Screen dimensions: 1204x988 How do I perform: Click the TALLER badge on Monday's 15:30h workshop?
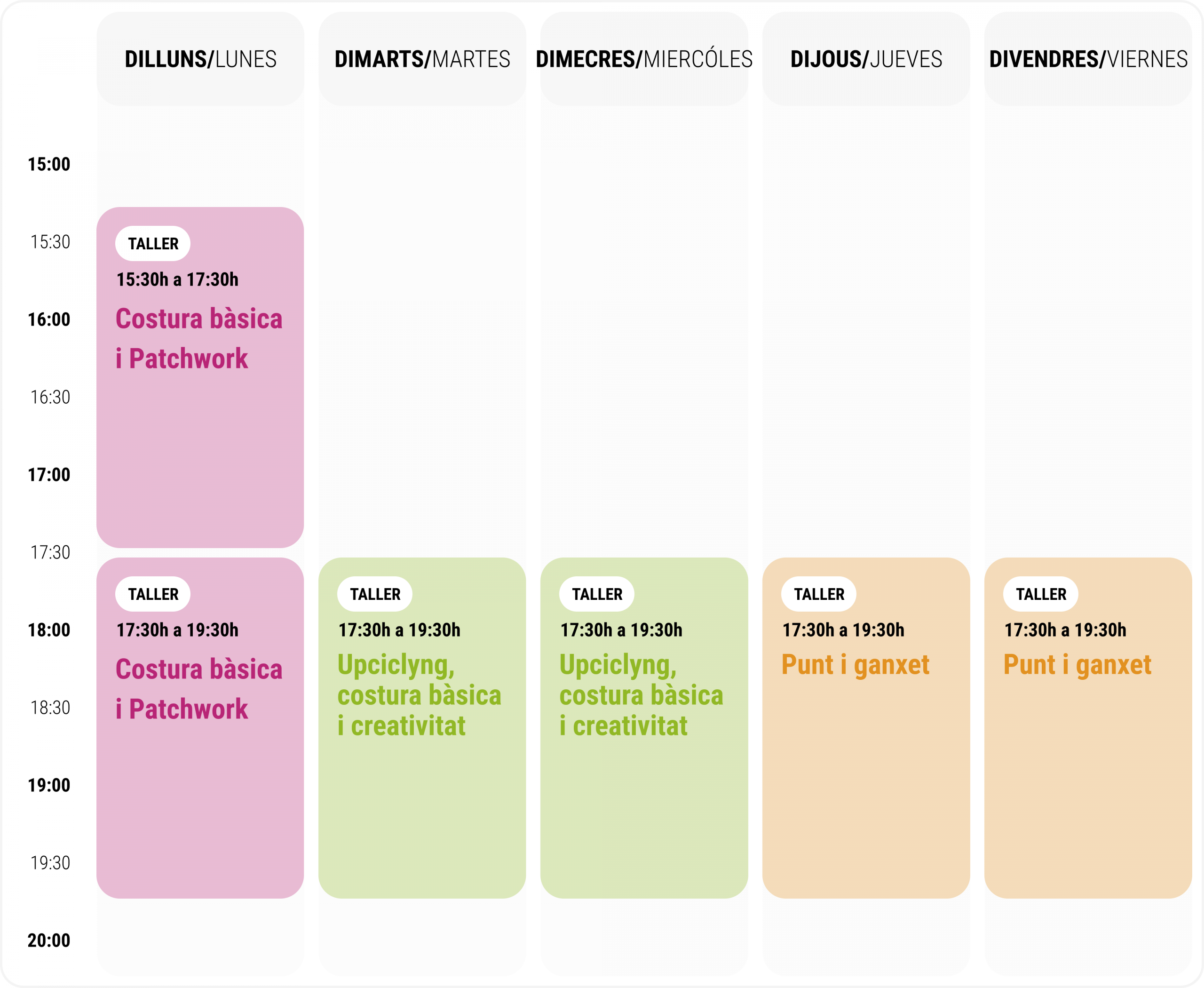[x=153, y=244]
